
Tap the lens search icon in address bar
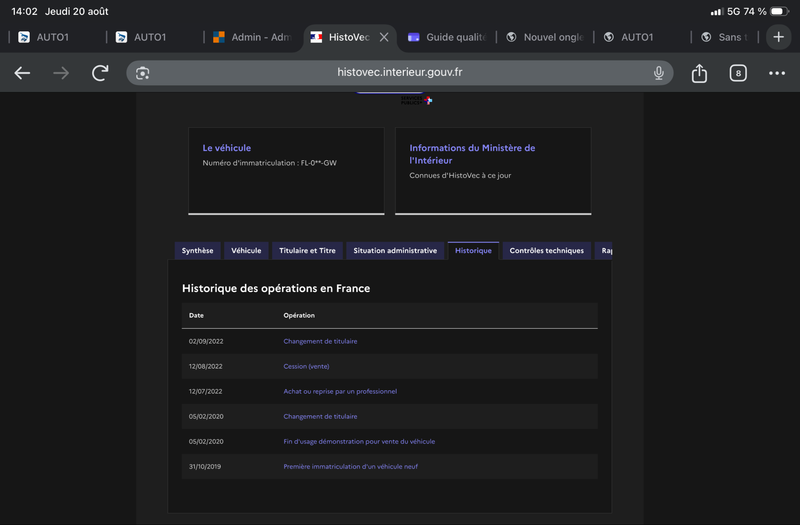click(x=143, y=73)
